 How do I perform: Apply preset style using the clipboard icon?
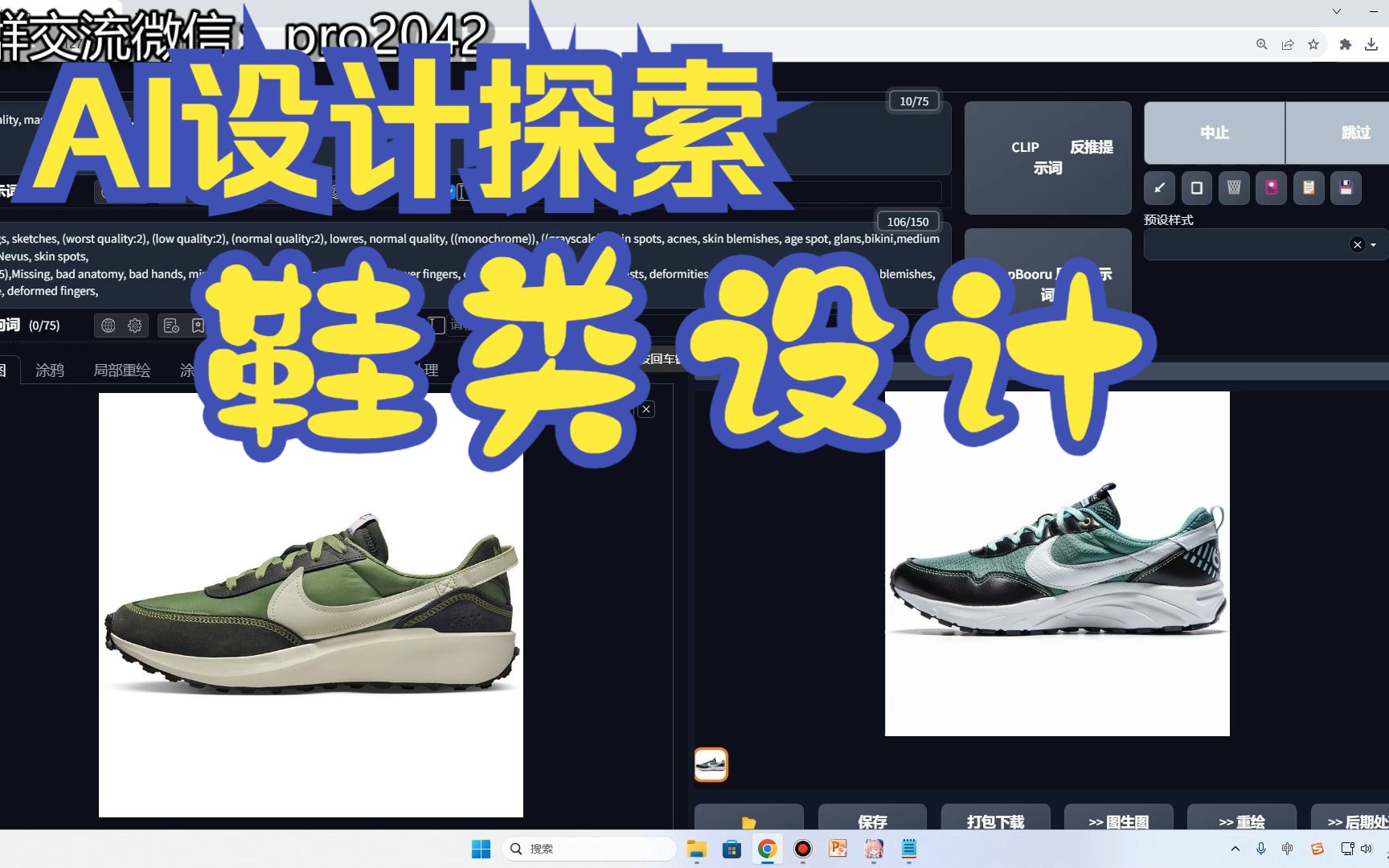point(1309,188)
